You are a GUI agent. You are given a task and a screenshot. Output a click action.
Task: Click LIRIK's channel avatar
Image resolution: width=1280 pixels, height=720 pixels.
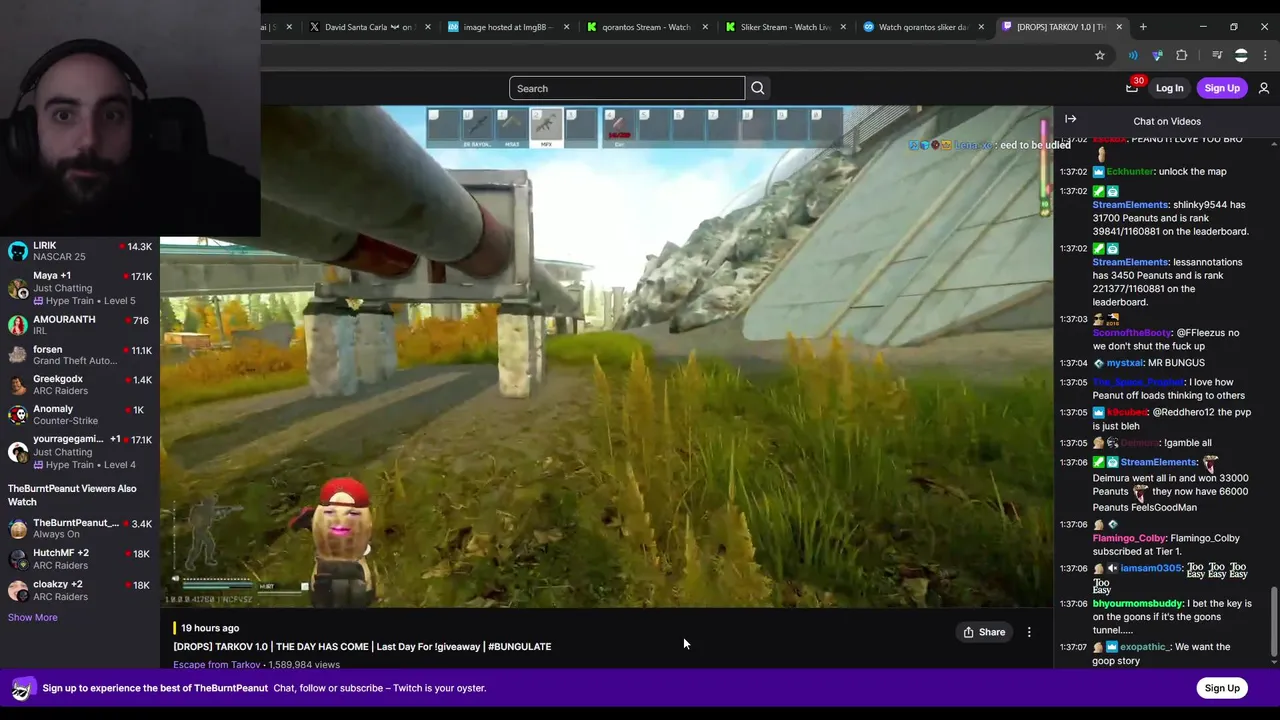[x=18, y=251]
